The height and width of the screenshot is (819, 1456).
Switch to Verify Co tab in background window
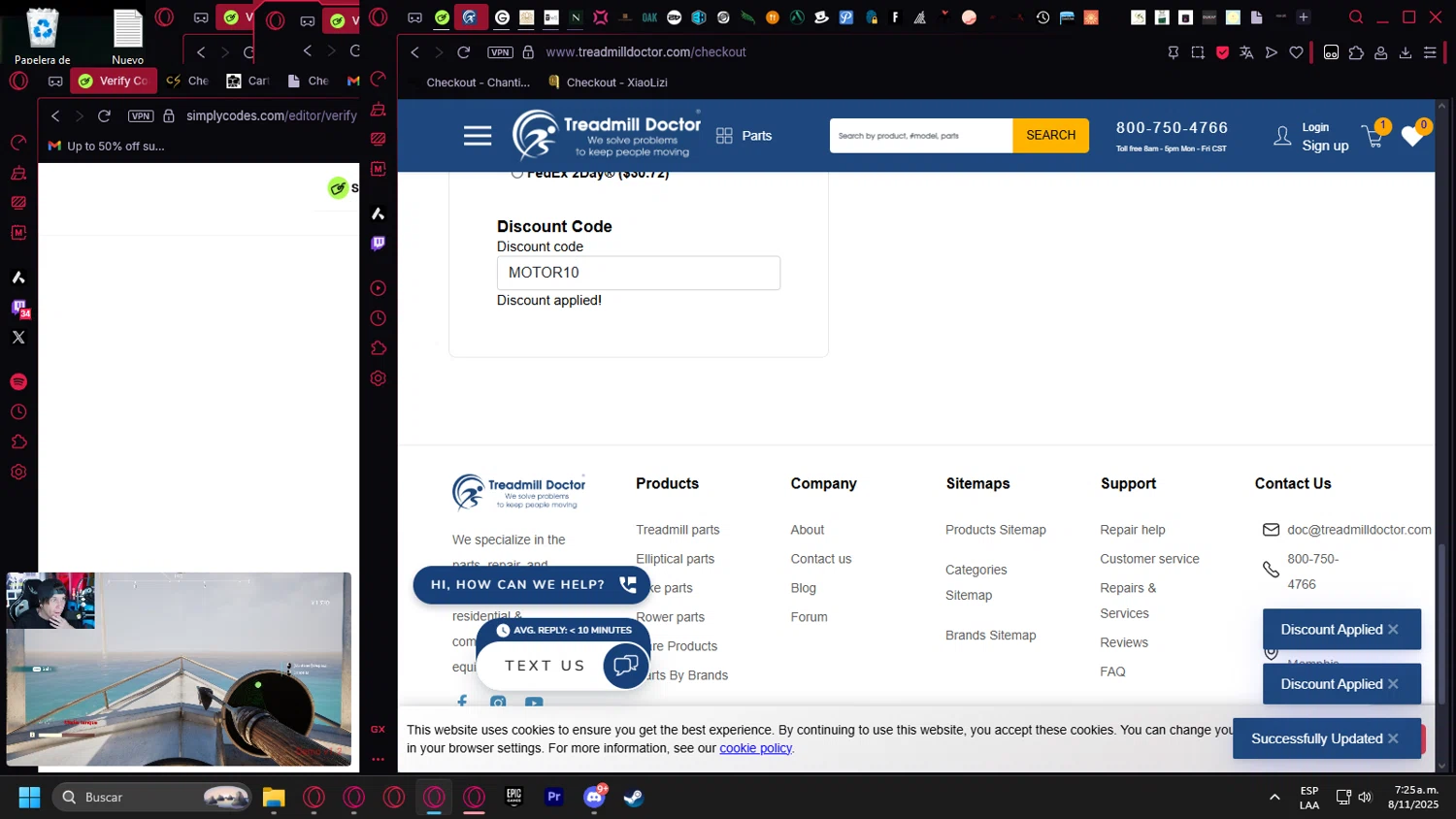[x=113, y=81]
